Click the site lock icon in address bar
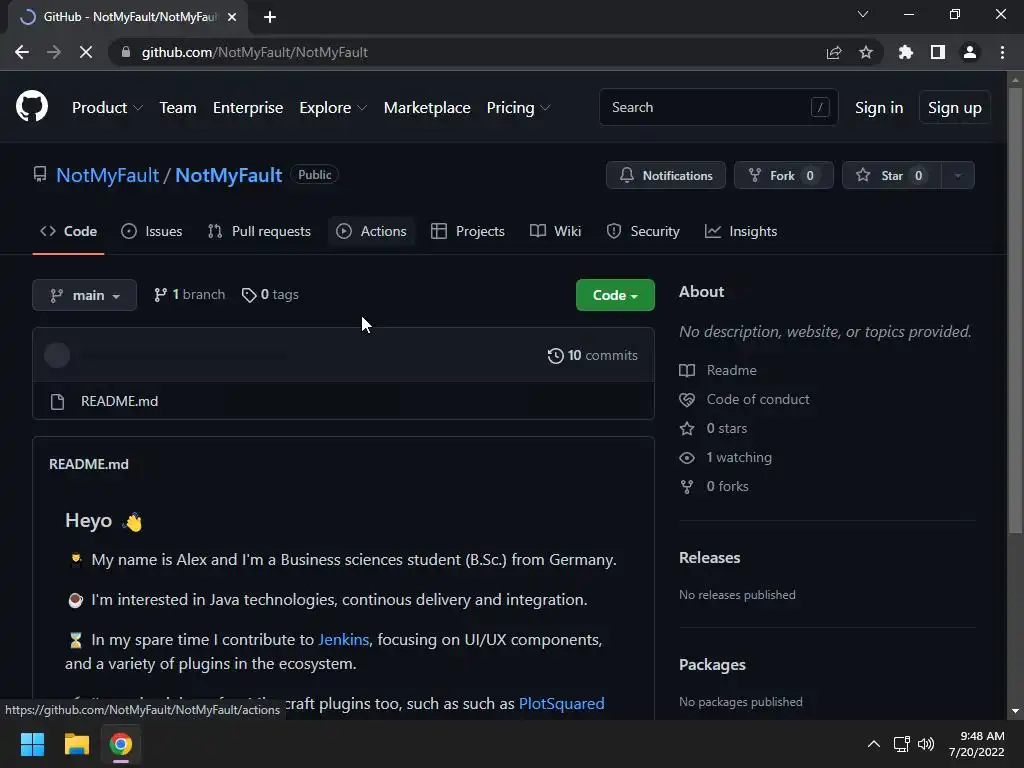This screenshot has height=768, width=1024. 126,52
